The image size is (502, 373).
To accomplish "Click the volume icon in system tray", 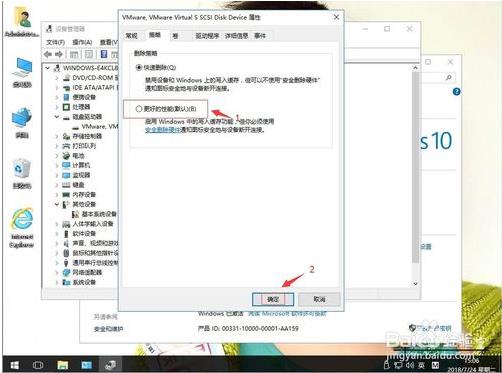I will tap(410, 365).
